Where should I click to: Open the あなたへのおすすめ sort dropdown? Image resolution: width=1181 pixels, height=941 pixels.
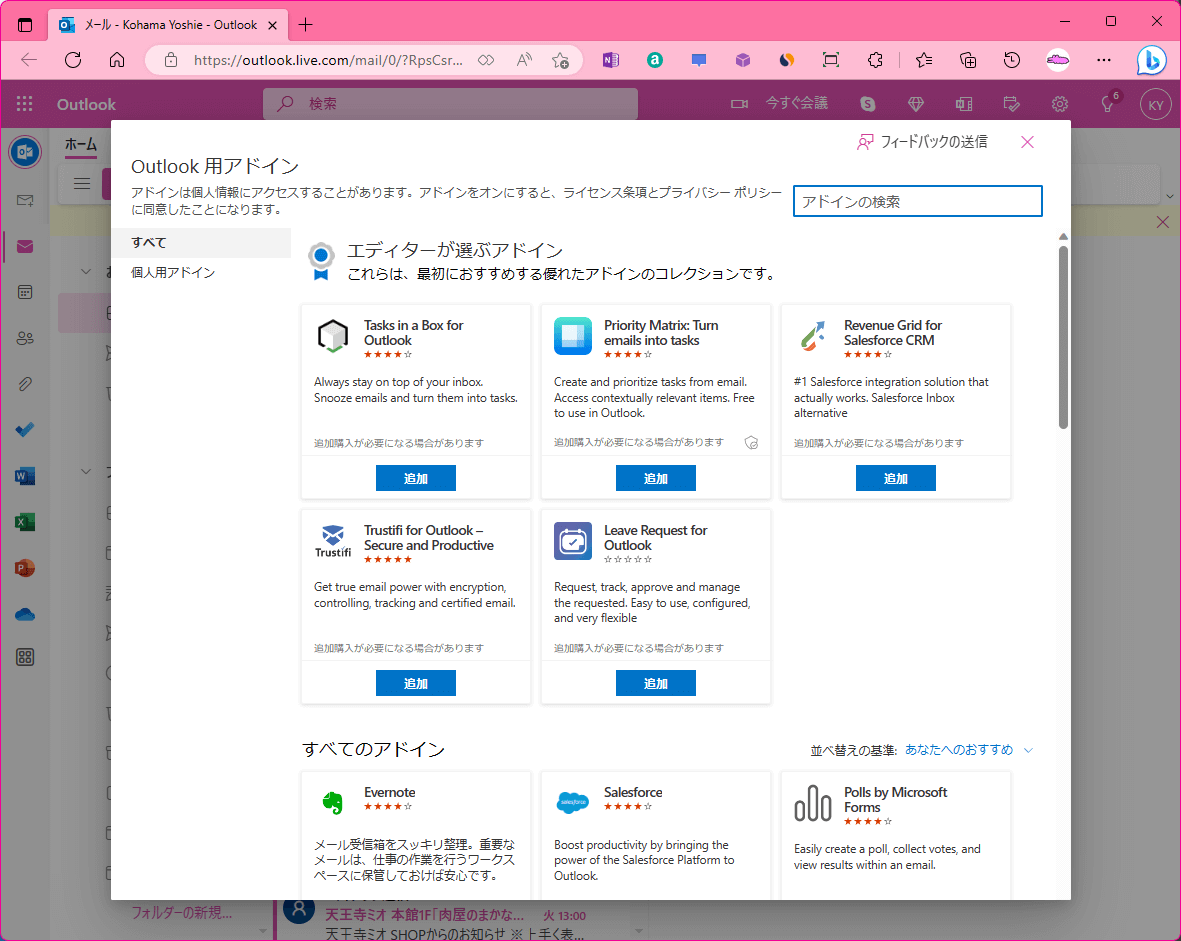[969, 750]
